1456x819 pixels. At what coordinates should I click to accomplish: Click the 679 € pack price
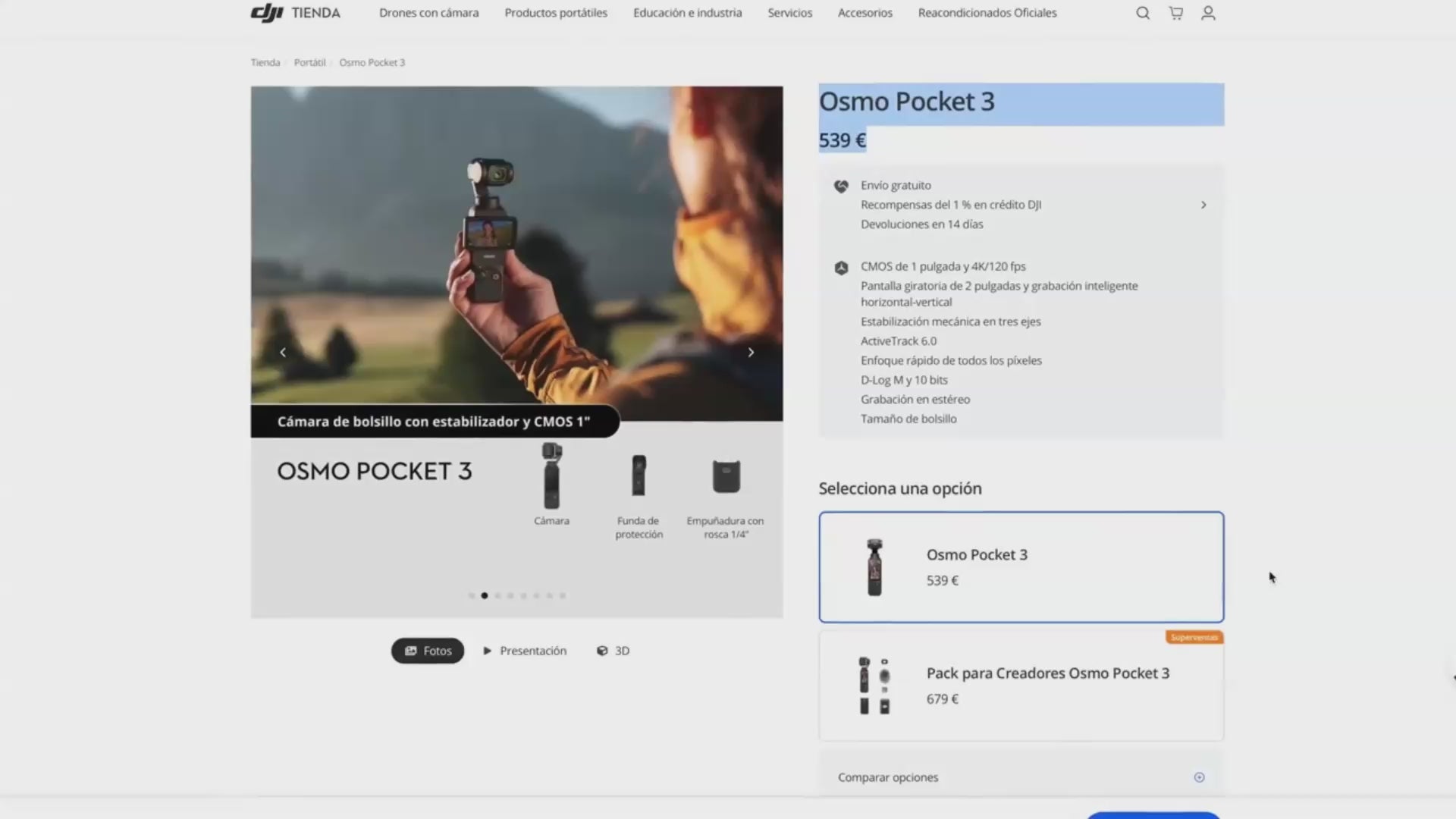[x=943, y=699]
